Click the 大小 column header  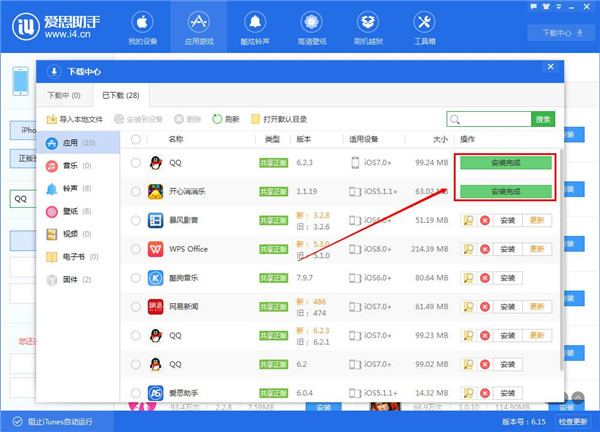(x=440, y=139)
